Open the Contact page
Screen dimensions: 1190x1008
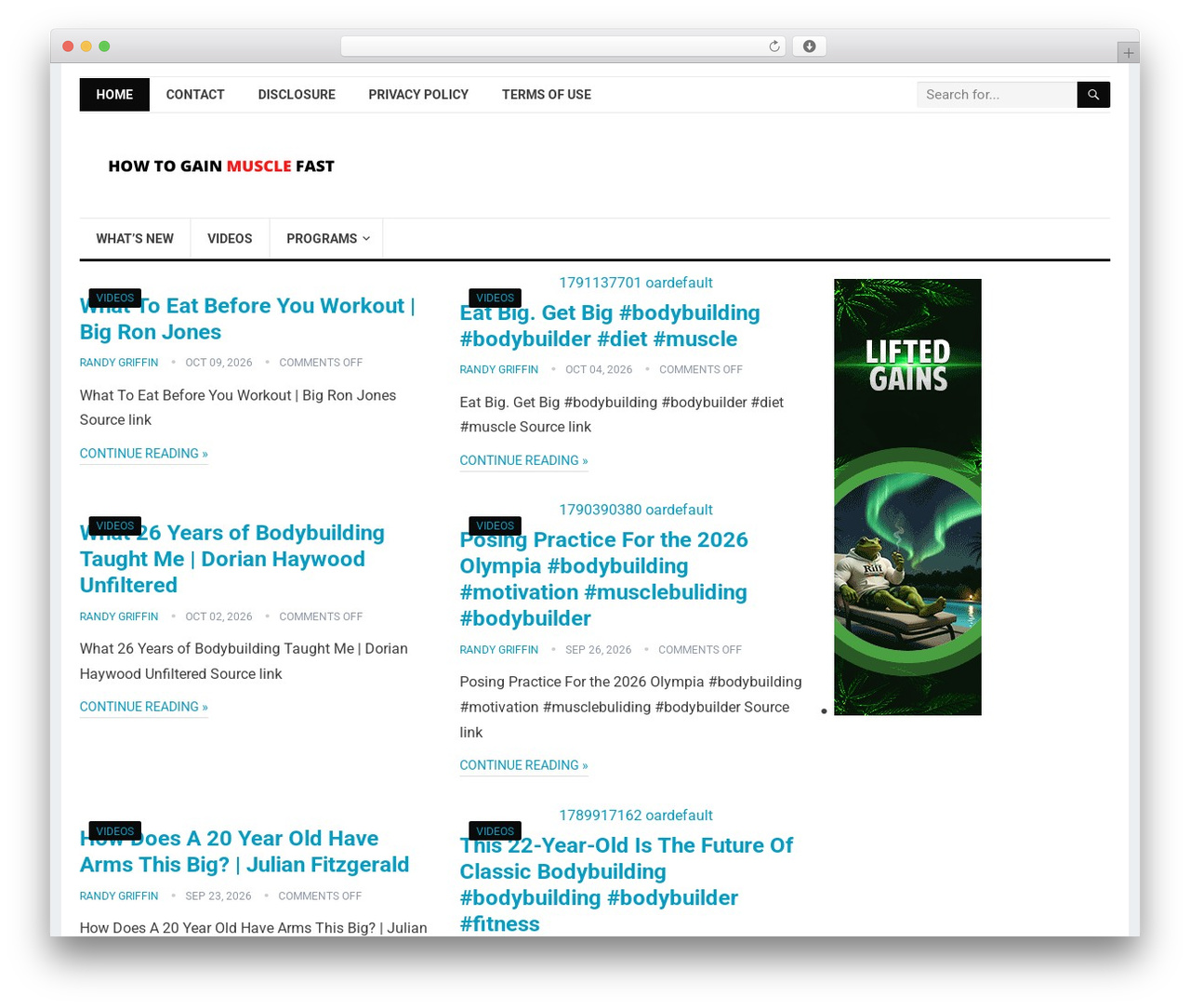coord(195,95)
